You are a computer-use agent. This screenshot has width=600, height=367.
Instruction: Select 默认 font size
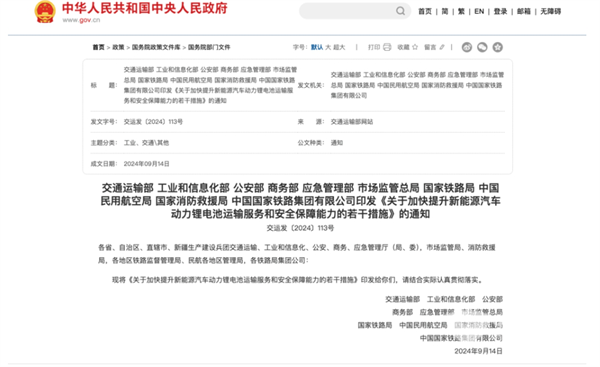317,47
